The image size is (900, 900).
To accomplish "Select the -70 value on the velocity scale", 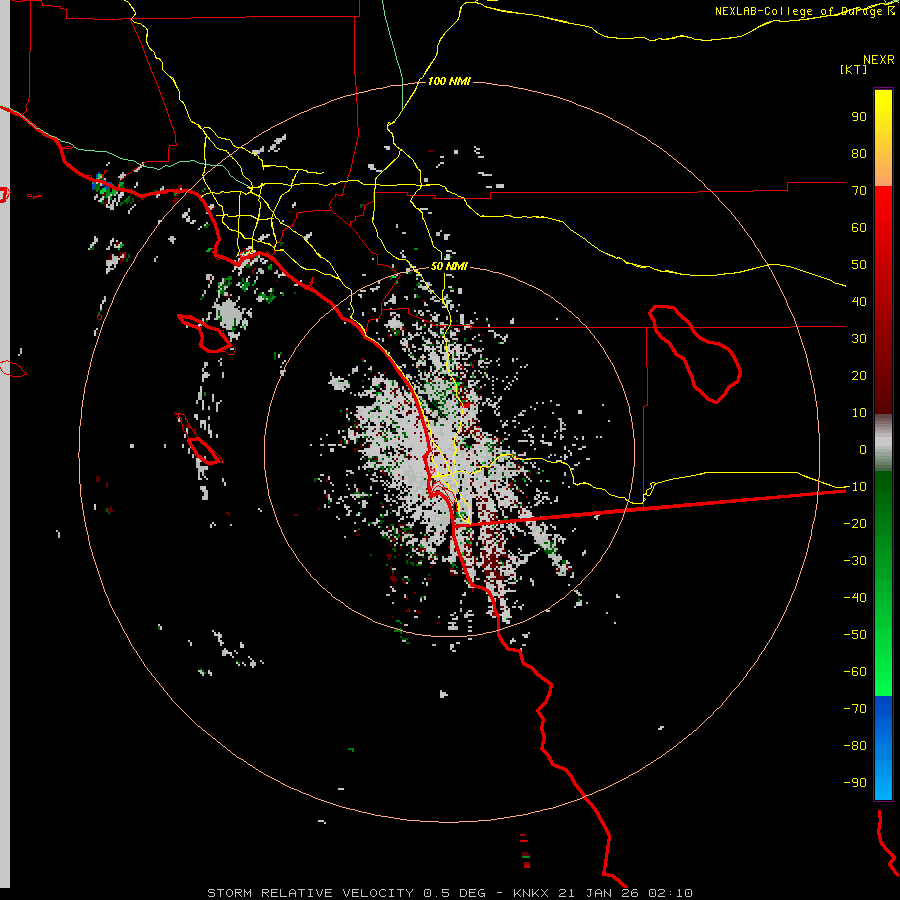I will (855, 709).
